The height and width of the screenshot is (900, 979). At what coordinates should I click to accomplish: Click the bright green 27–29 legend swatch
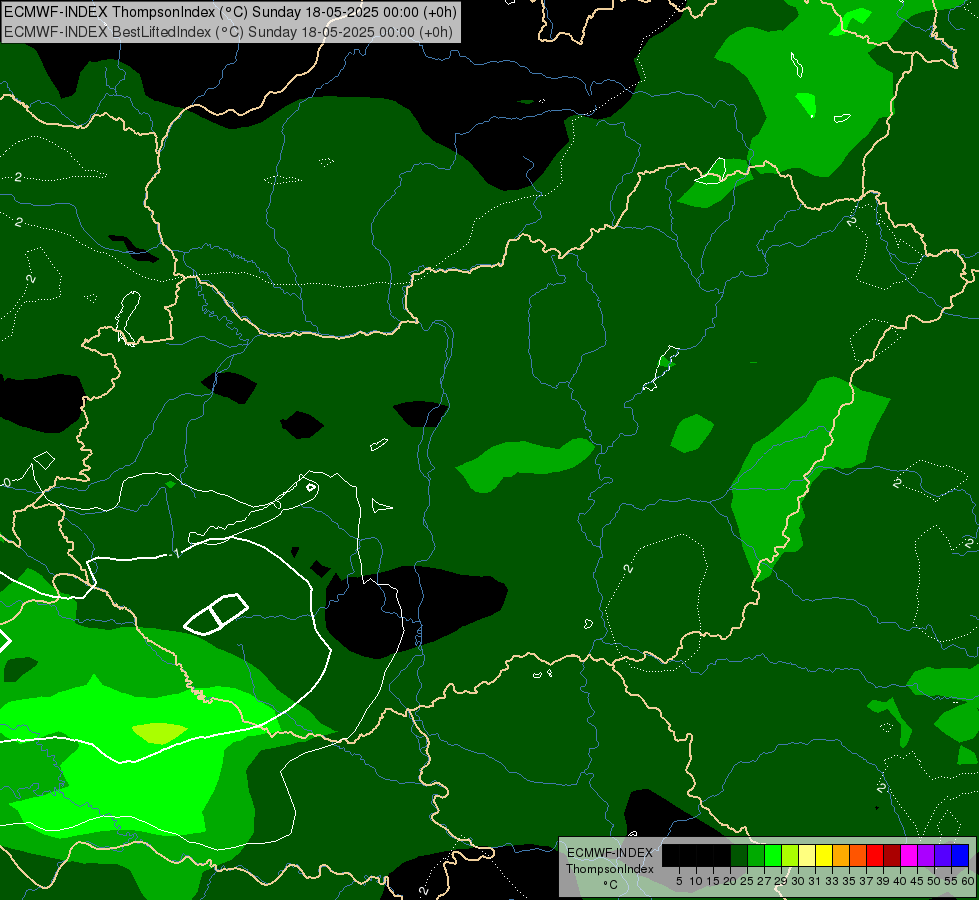773,855
